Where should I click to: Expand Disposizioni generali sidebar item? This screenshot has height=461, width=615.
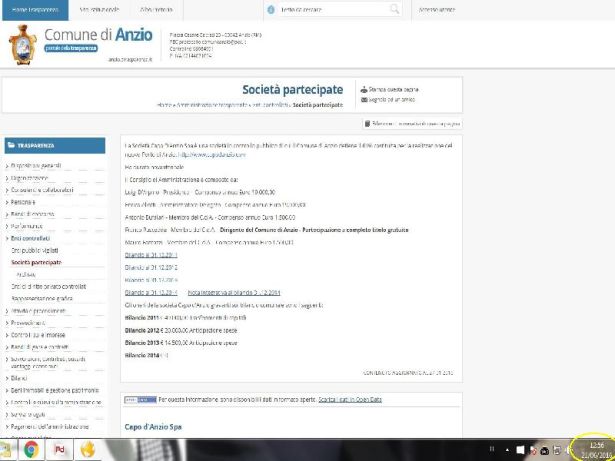(36, 166)
